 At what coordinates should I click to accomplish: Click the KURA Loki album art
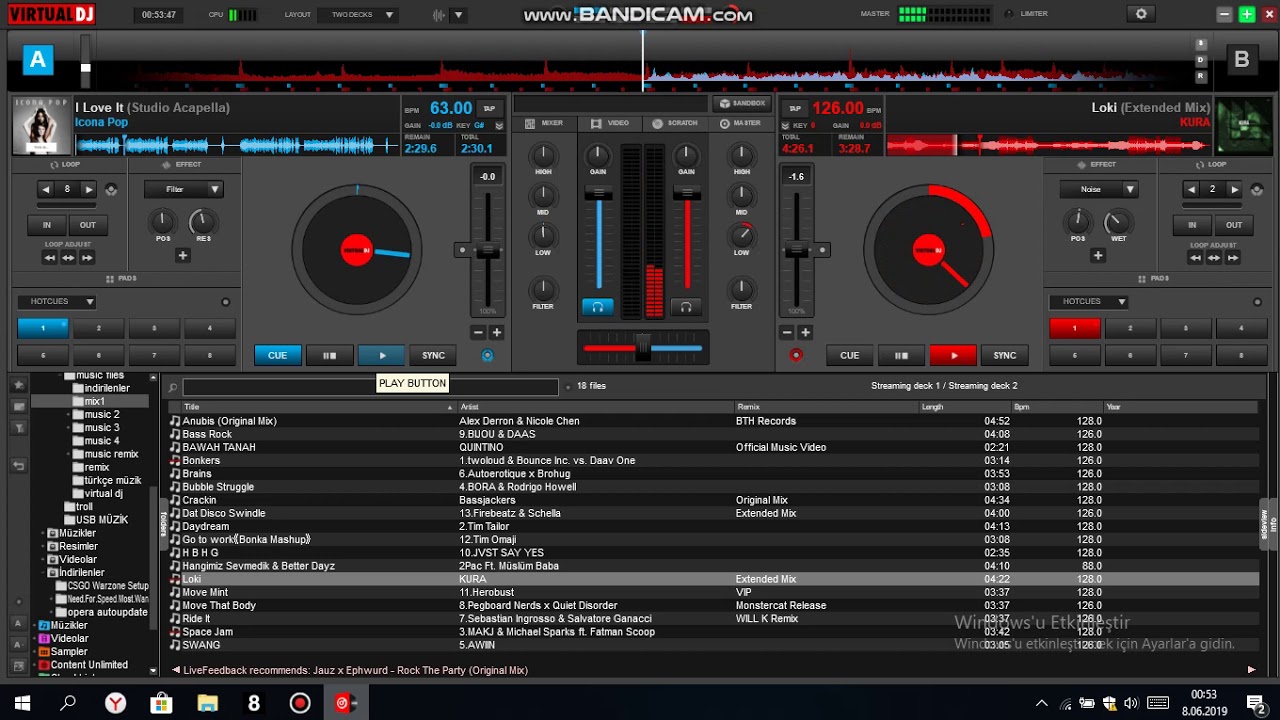click(1242, 127)
